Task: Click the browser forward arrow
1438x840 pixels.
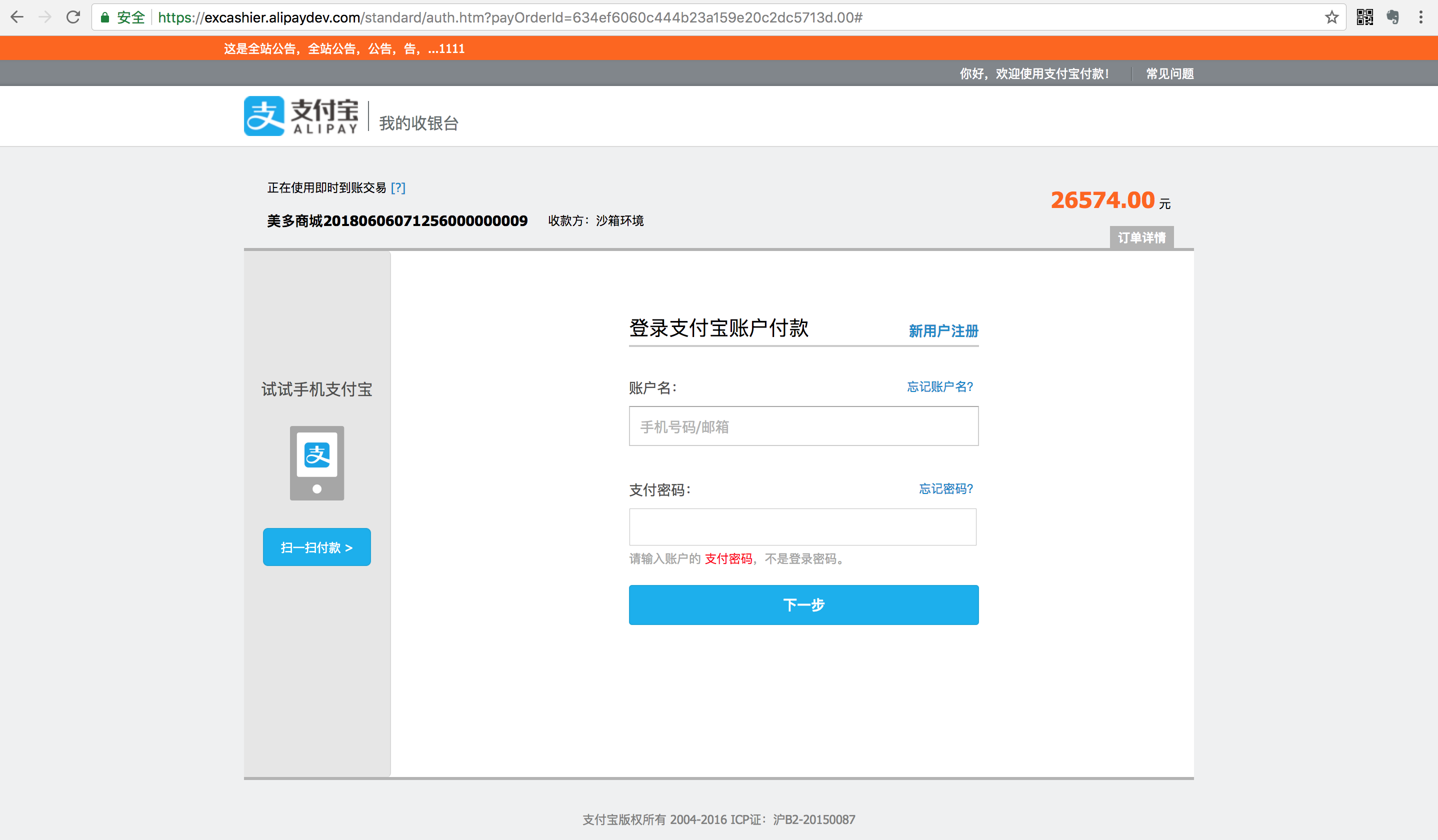Action: (45, 17)
